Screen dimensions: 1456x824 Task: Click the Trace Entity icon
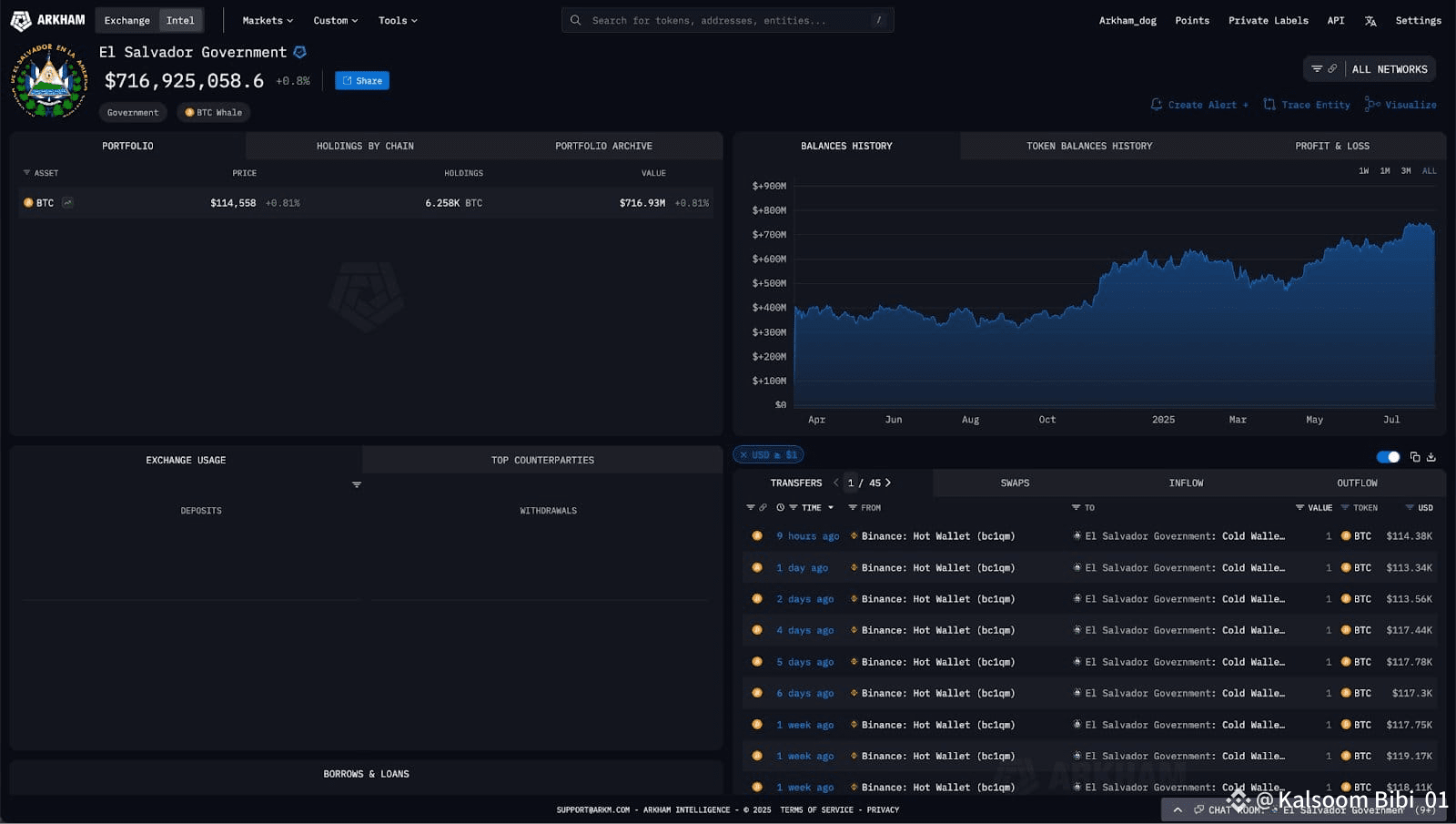point(1269,105)
